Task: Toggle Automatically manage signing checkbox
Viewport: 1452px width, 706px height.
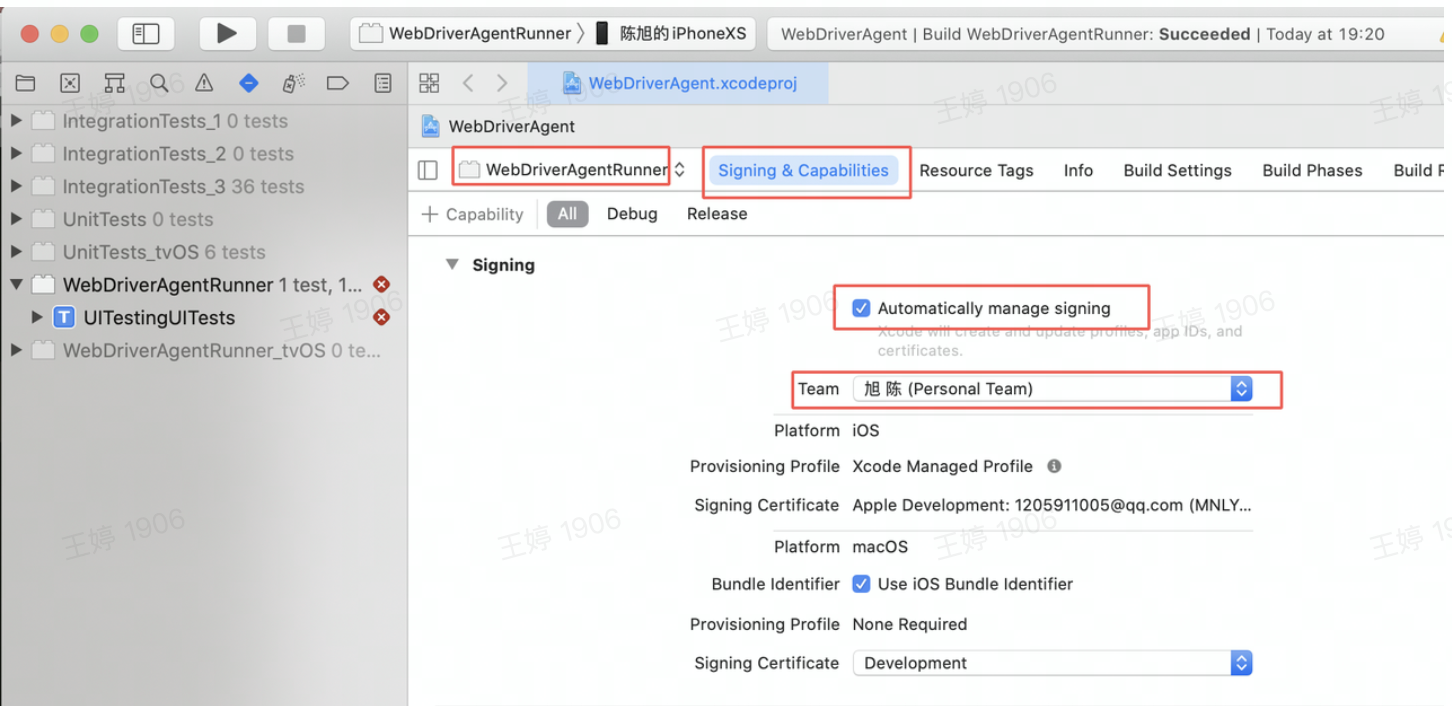Action: [861, 308]
